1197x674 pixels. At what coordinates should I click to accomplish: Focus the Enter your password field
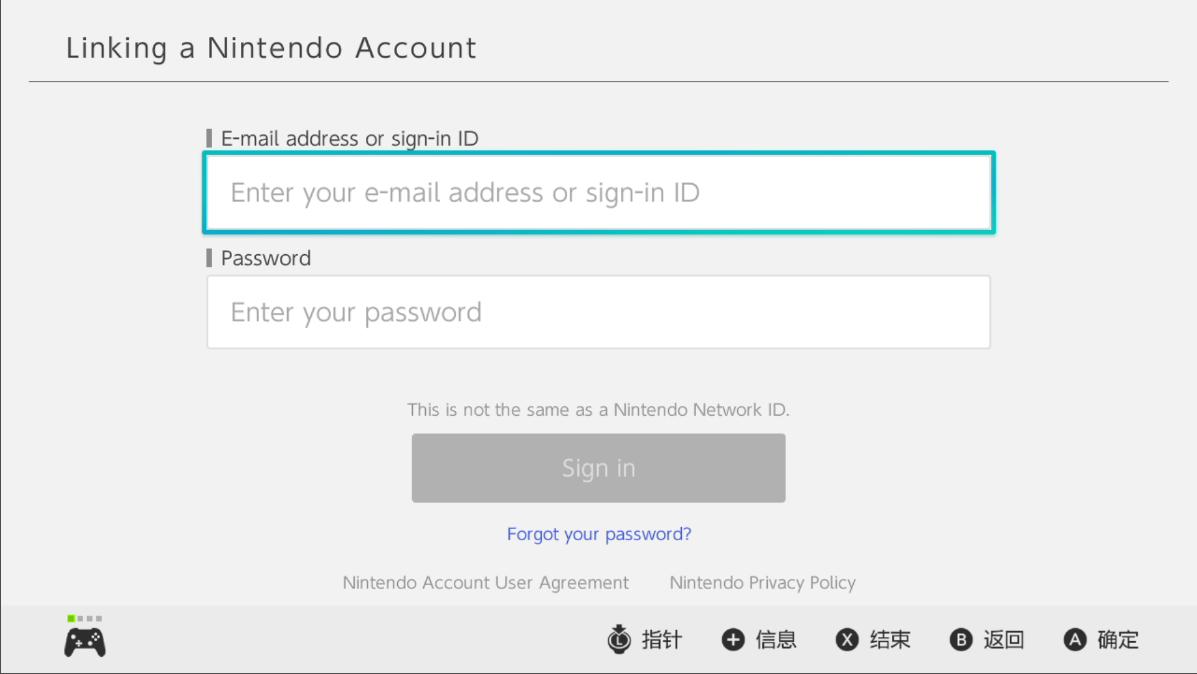(598, 312)
